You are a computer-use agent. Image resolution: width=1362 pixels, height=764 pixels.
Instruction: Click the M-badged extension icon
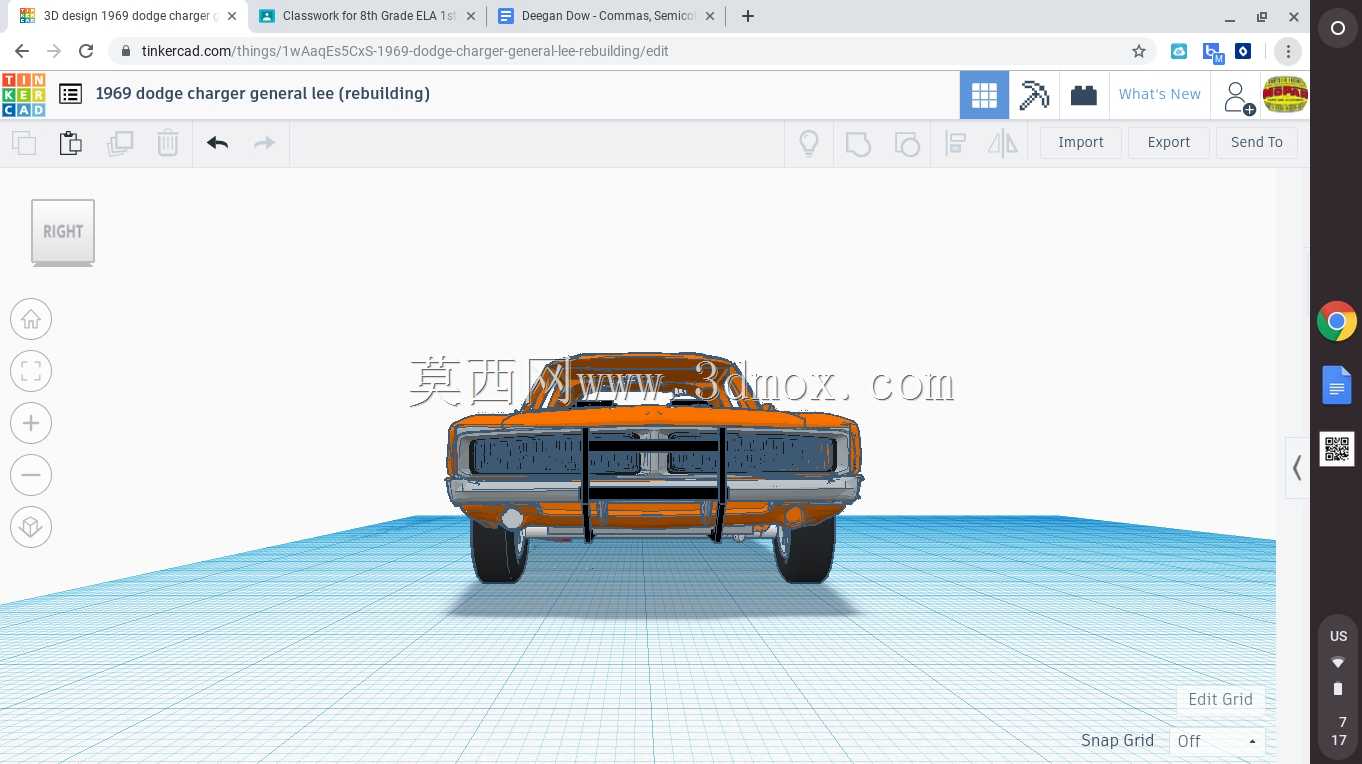(x=1212, y=52)
